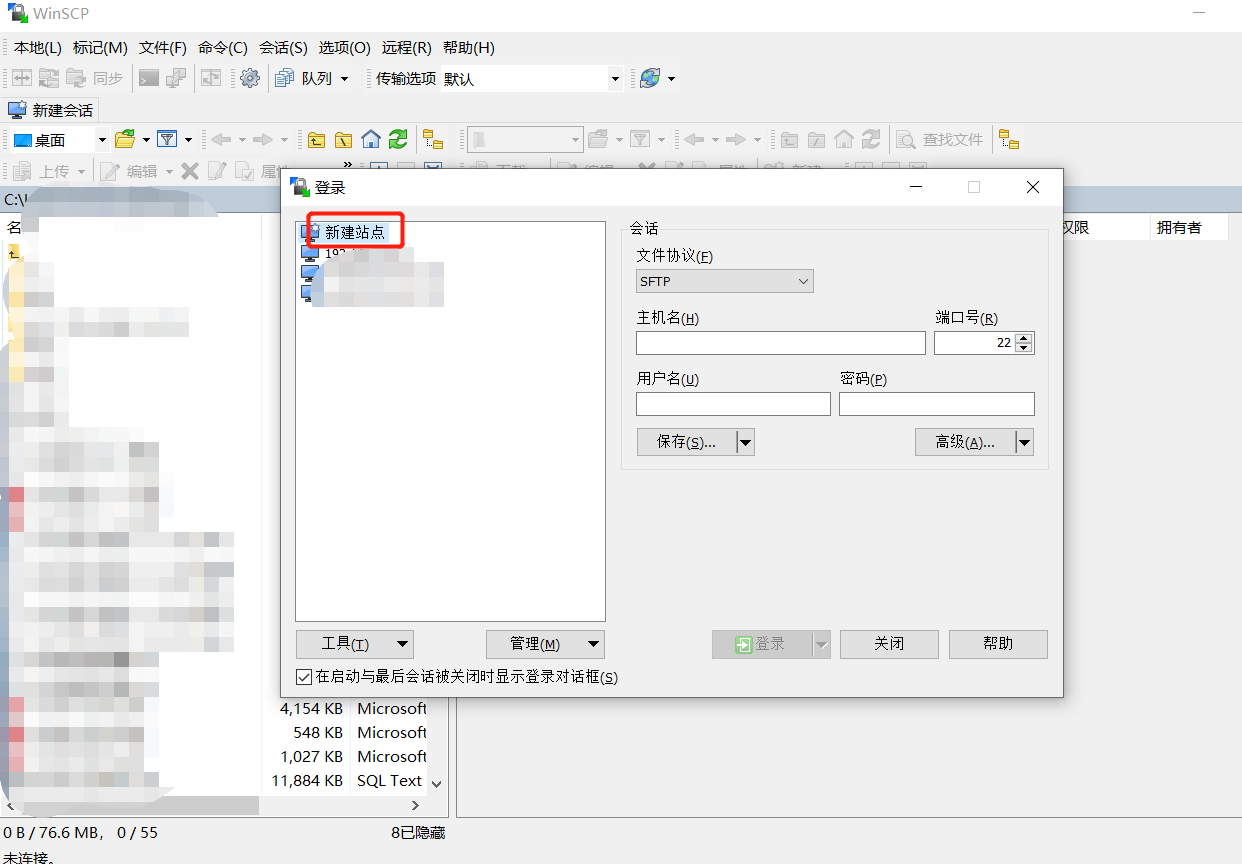Click the 主机名 input field

pos(780,343)
